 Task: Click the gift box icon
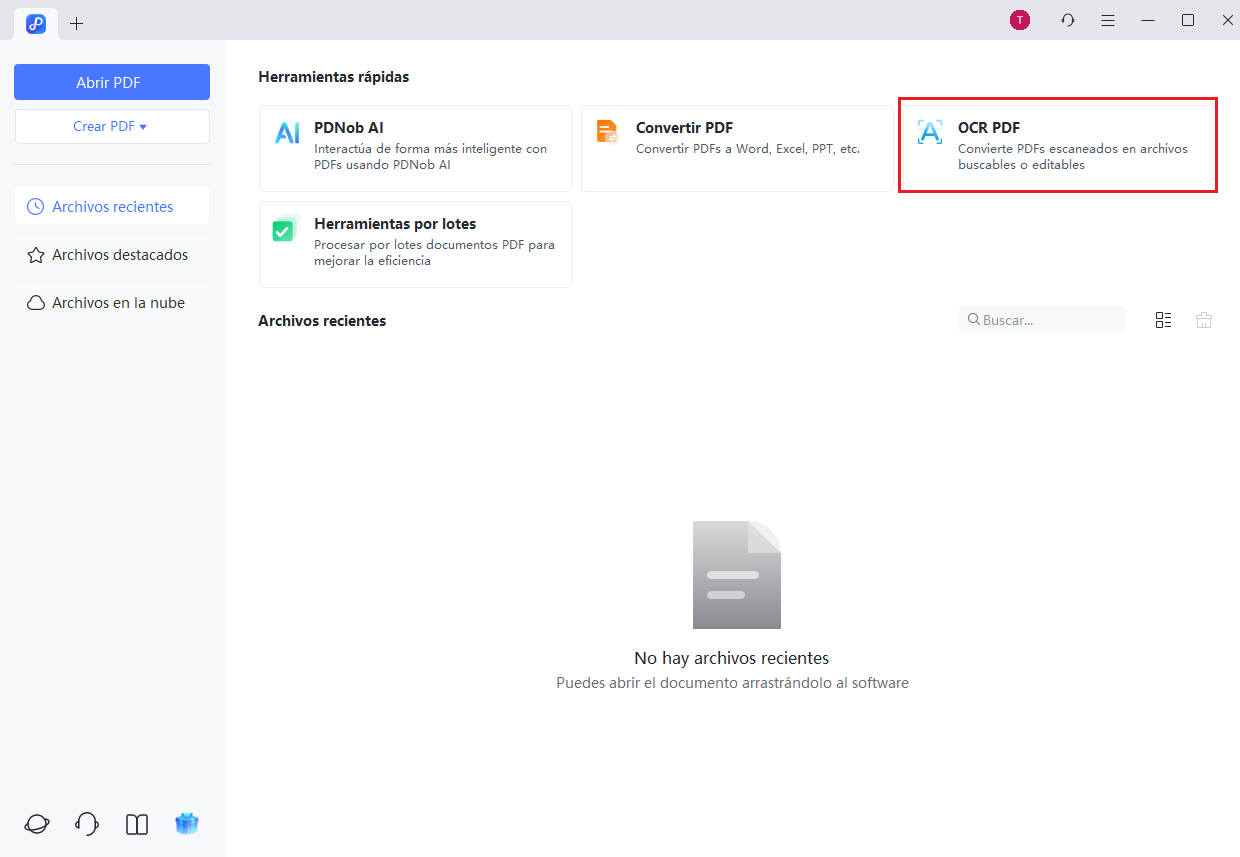click(187, 824)
